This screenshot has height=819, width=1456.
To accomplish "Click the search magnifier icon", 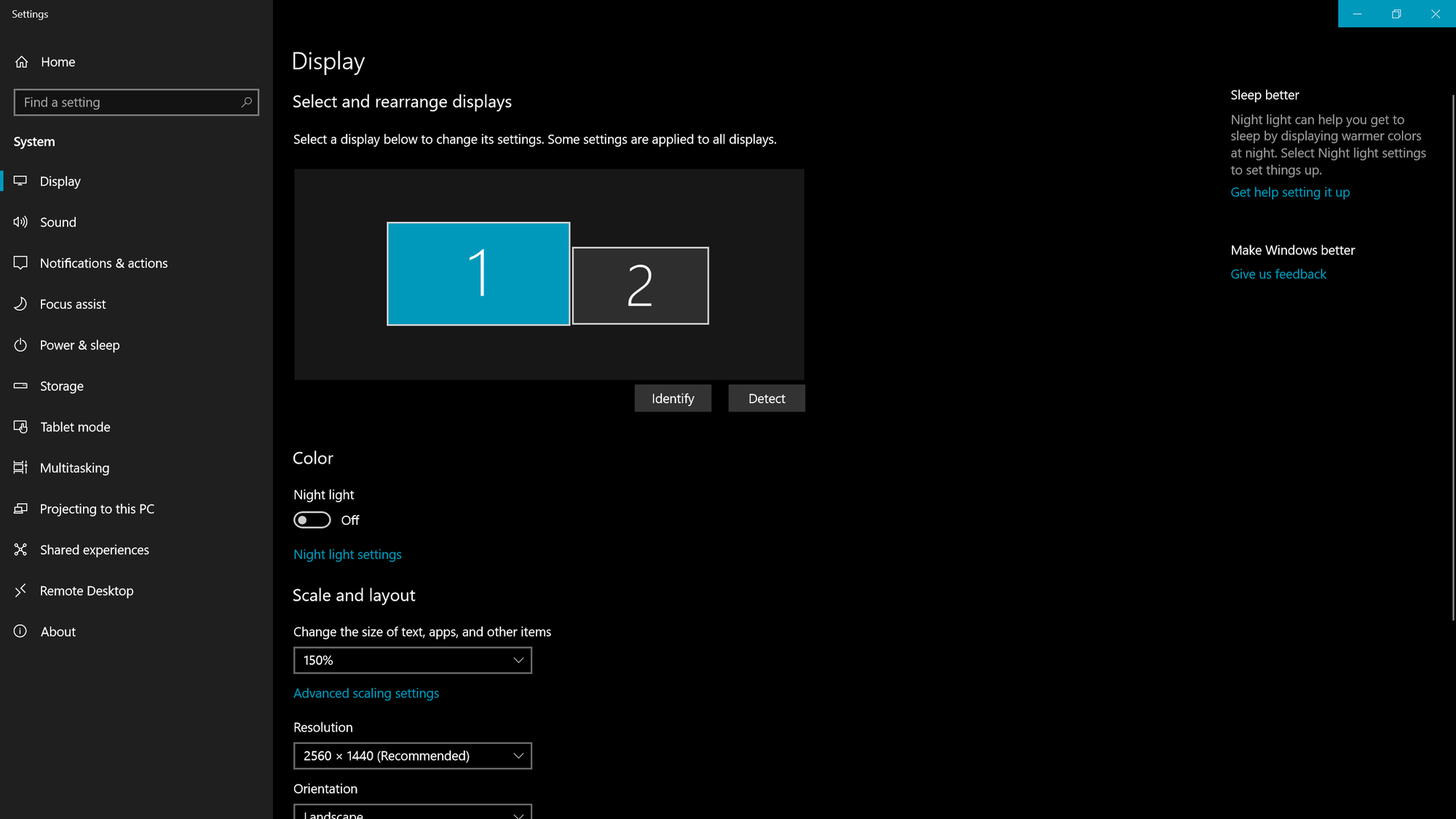I will (246, 102).
